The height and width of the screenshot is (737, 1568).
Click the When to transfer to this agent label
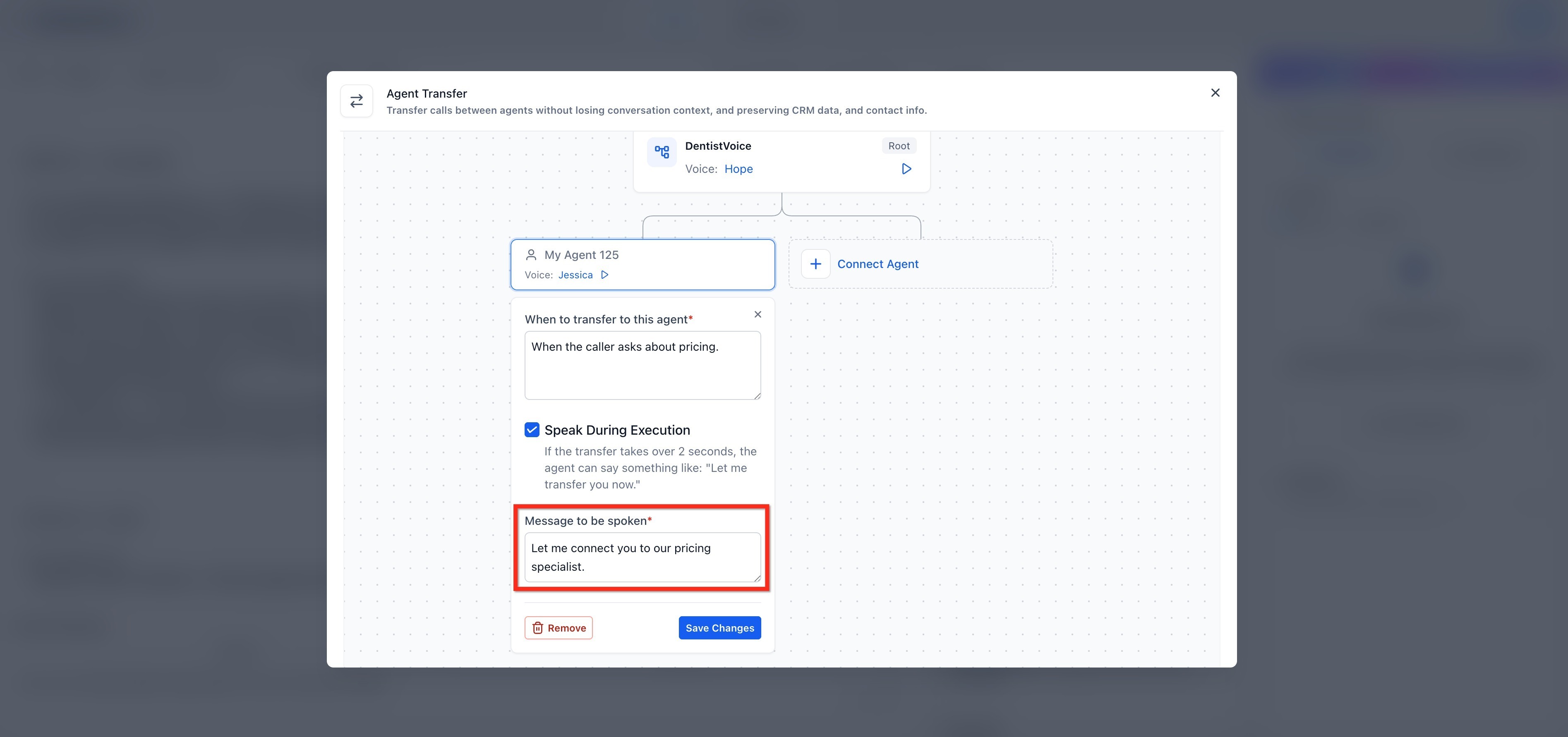coord(609,320)
